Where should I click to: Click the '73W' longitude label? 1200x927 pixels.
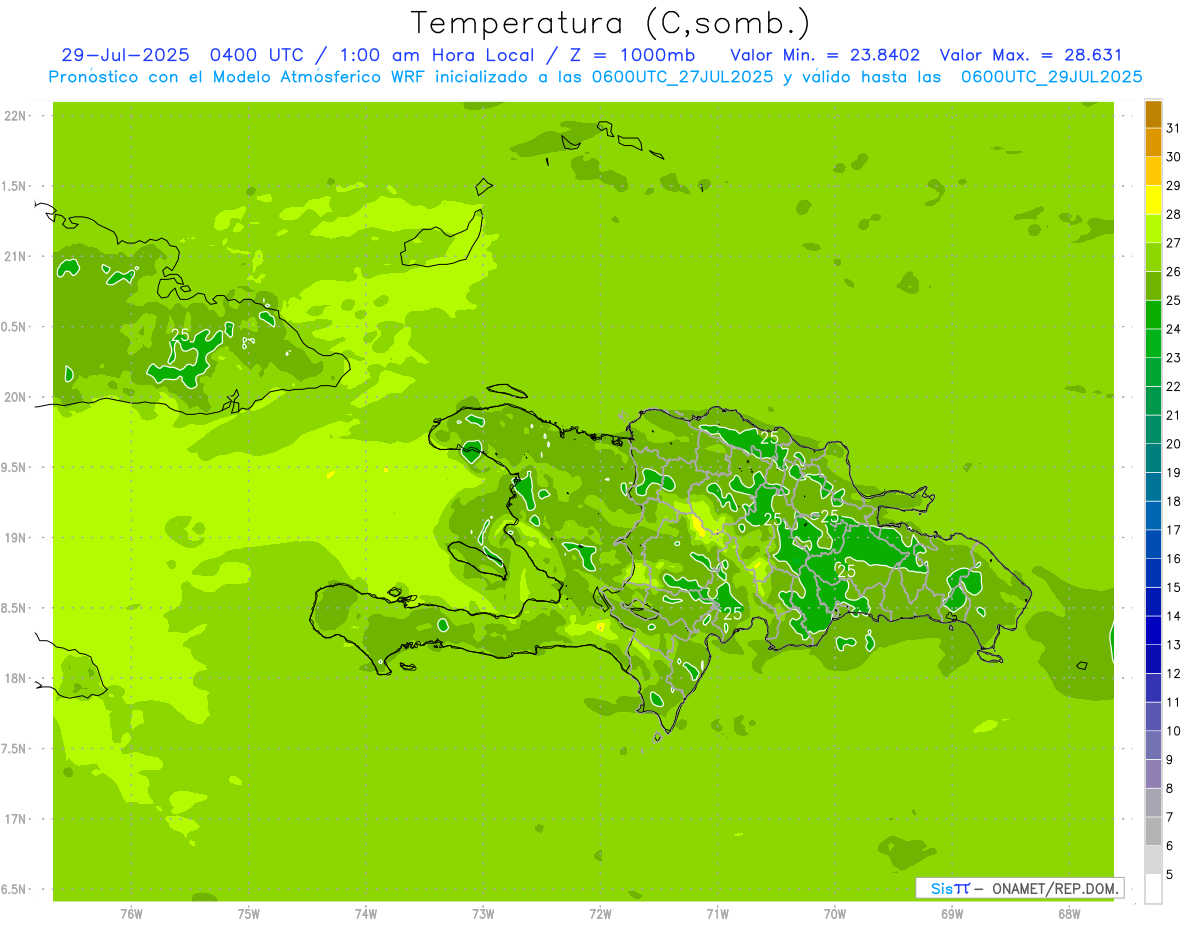483,914
